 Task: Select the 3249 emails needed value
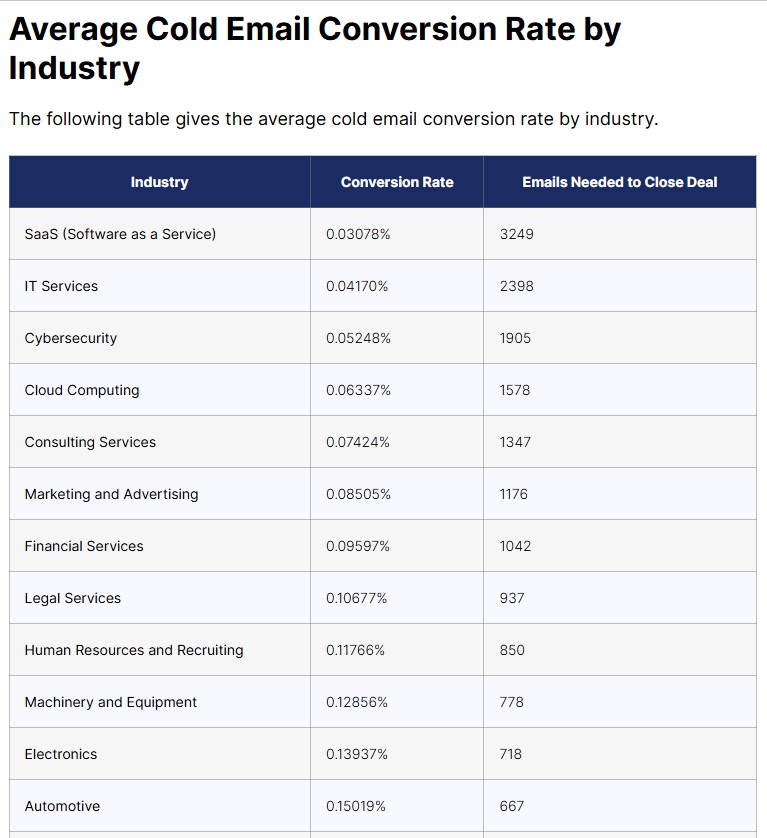coord(517,234)
